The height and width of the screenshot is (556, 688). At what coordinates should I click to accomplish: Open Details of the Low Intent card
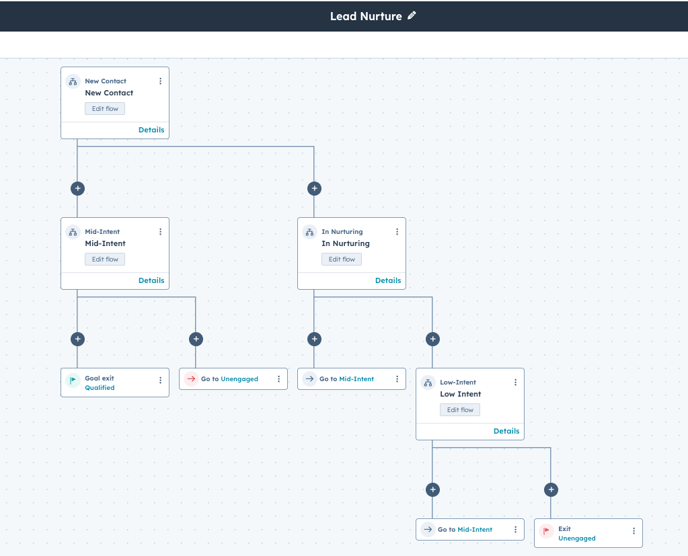tap(506, 431)
